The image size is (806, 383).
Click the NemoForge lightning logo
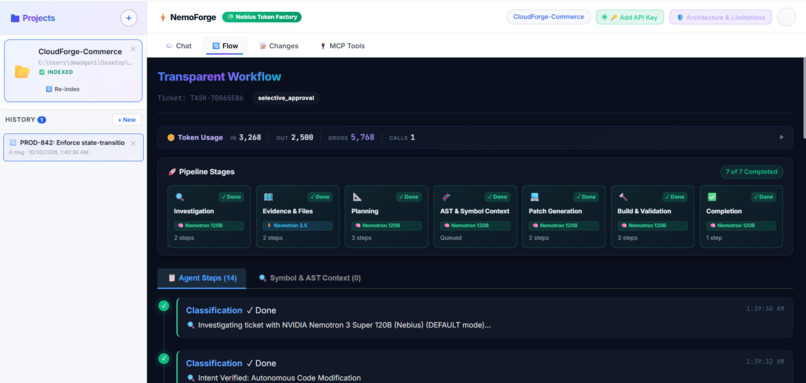(x=163, y=17)
